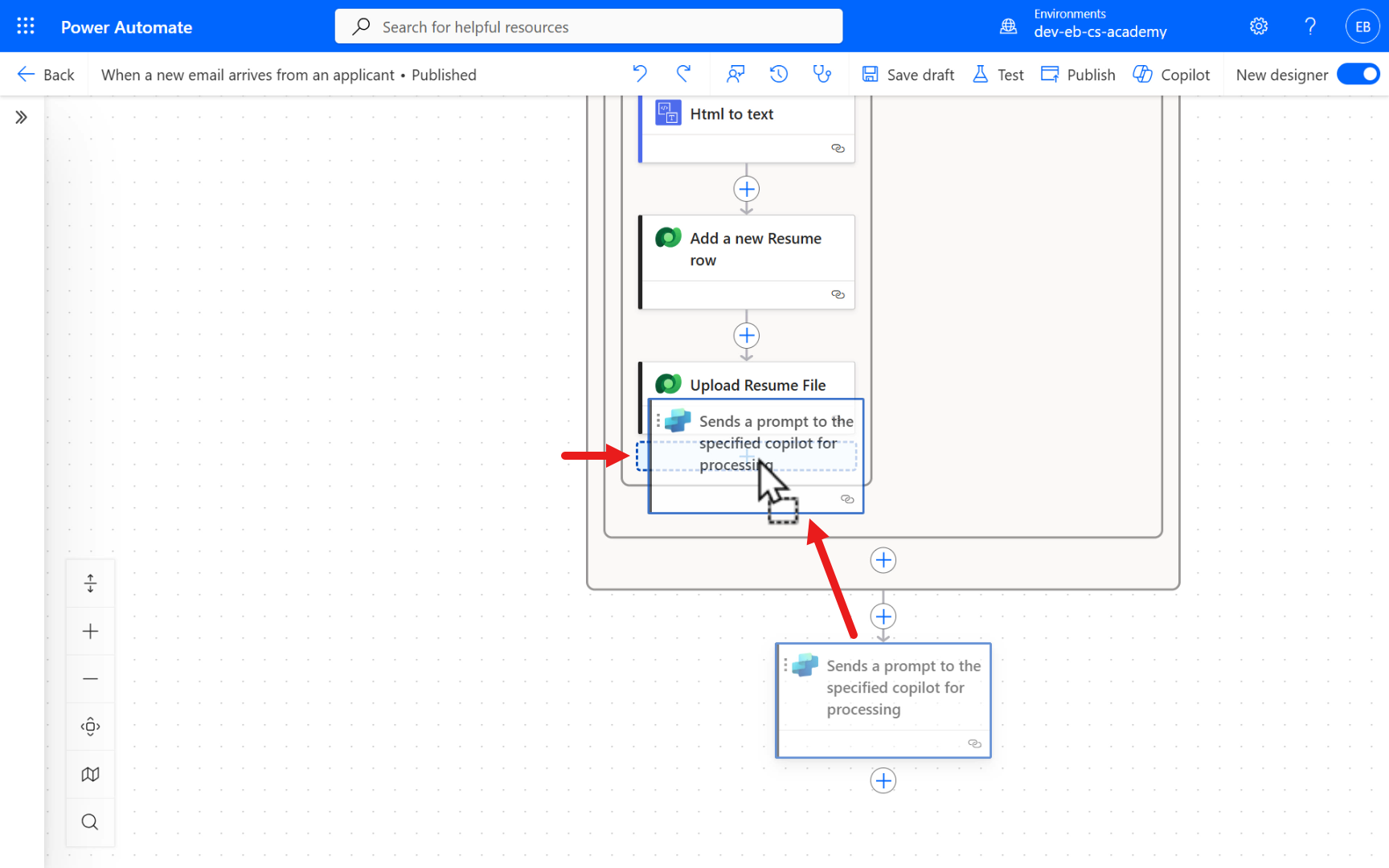Click the Search for helpful resources box

(x=588, y=27)
